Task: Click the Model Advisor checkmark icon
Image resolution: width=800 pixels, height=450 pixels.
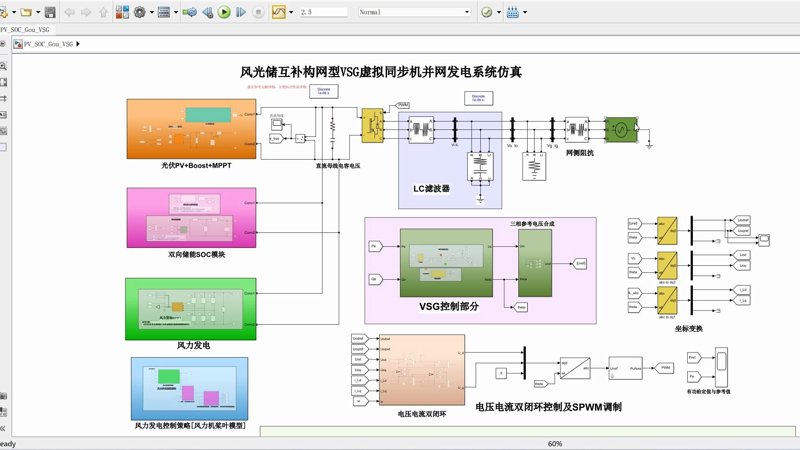Action: pos(487,12)
